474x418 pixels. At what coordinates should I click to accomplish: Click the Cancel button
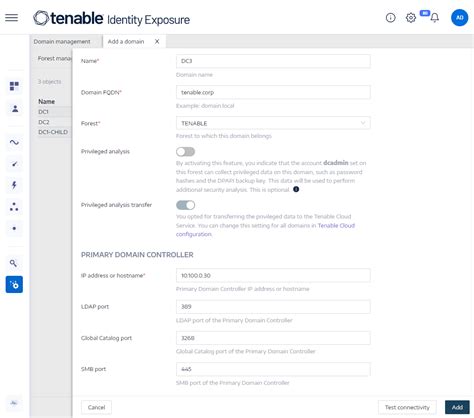[x=96, y=407]
